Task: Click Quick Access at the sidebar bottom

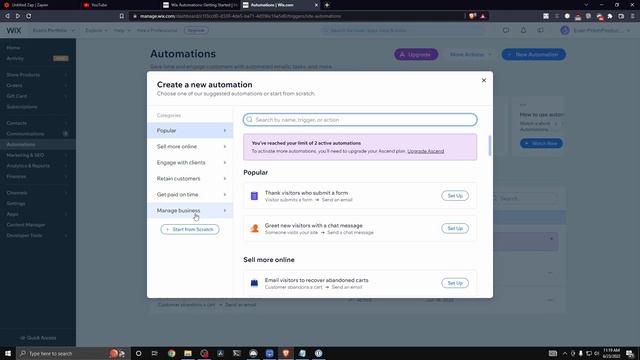Action: click(x=38, y=338)
